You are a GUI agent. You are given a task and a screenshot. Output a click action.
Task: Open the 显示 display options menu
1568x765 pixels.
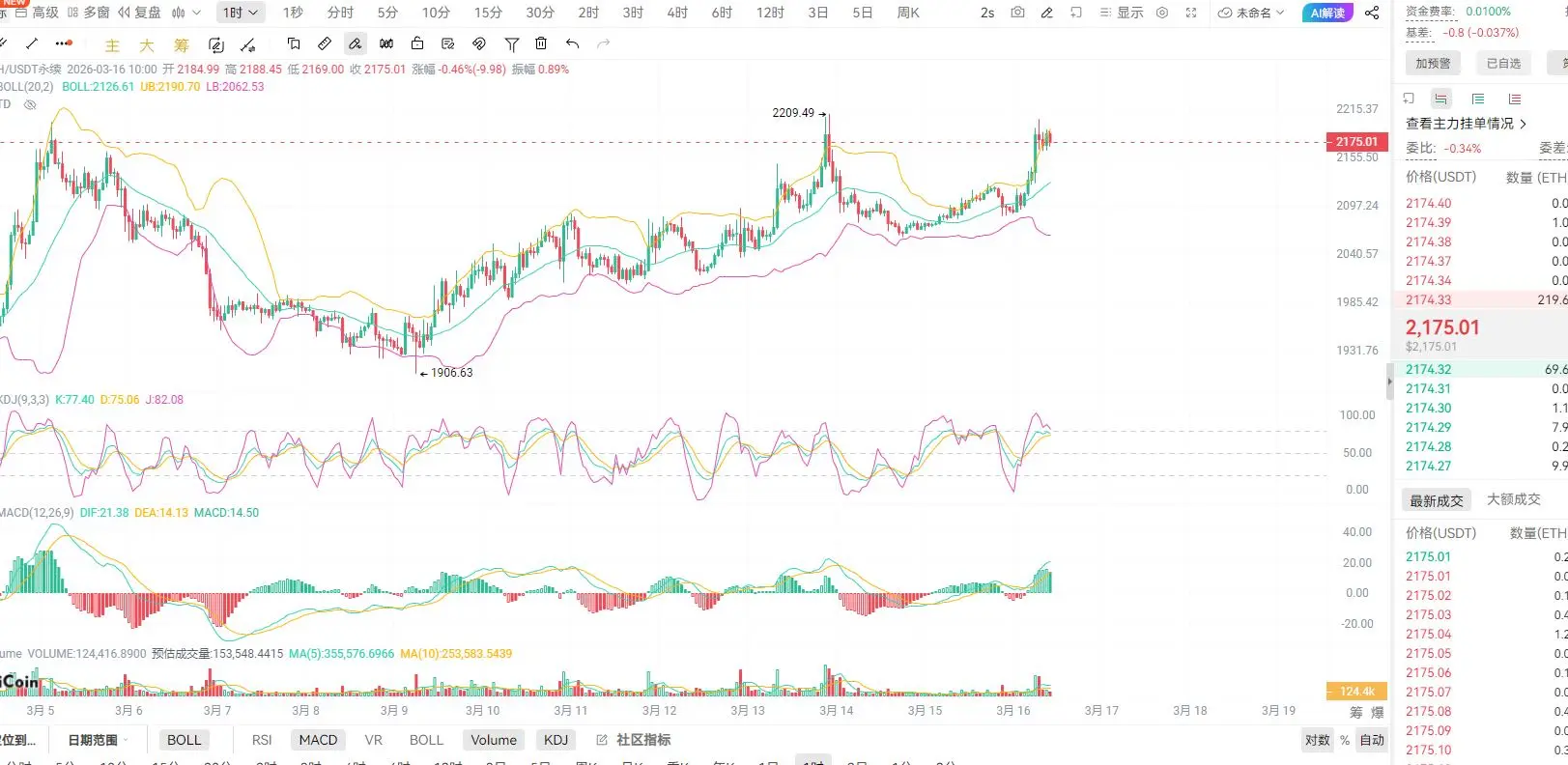point(1121,13)
